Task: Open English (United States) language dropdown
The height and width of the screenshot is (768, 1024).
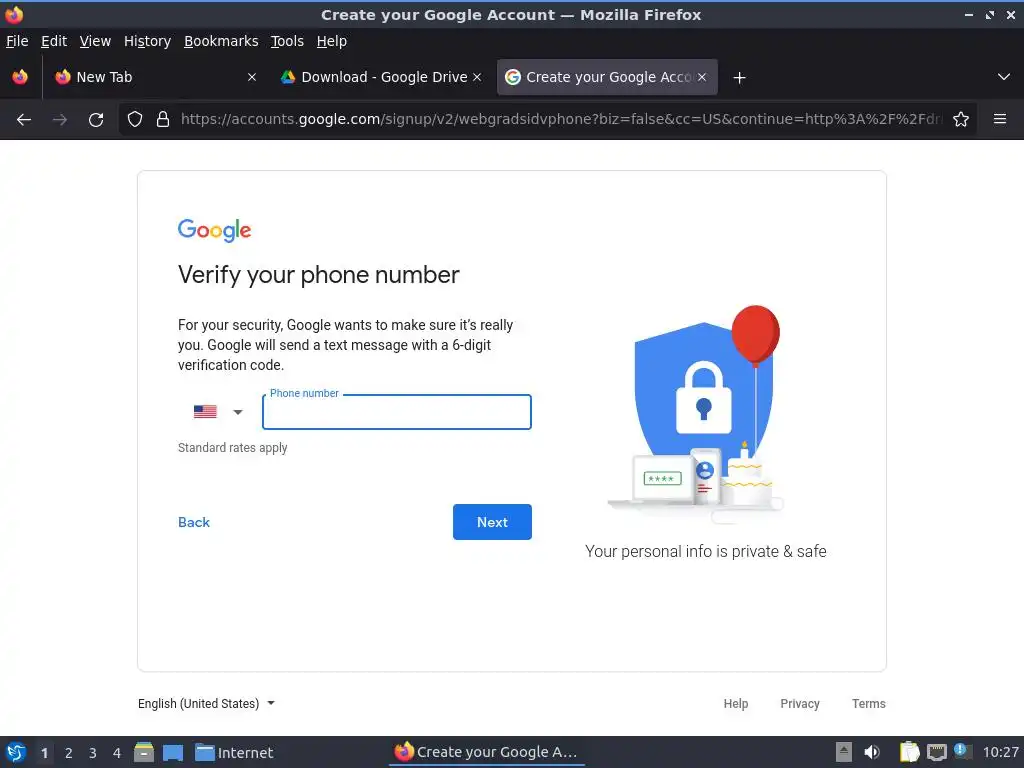Action: (206, 703)
